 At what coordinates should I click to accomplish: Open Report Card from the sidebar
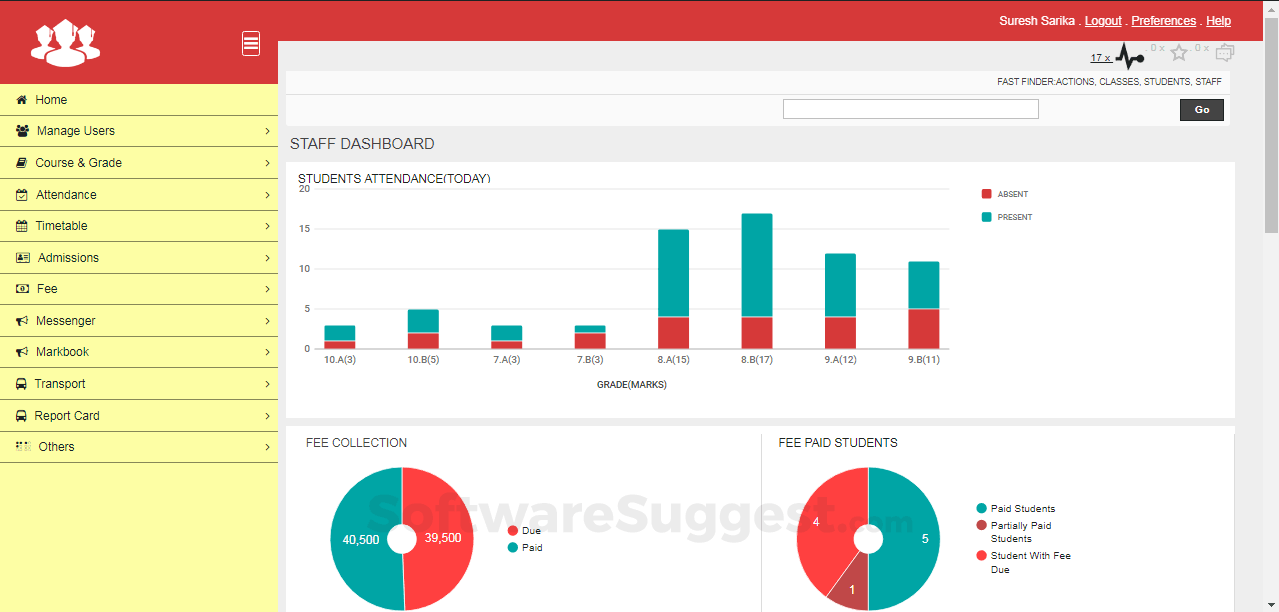point(70,415)
